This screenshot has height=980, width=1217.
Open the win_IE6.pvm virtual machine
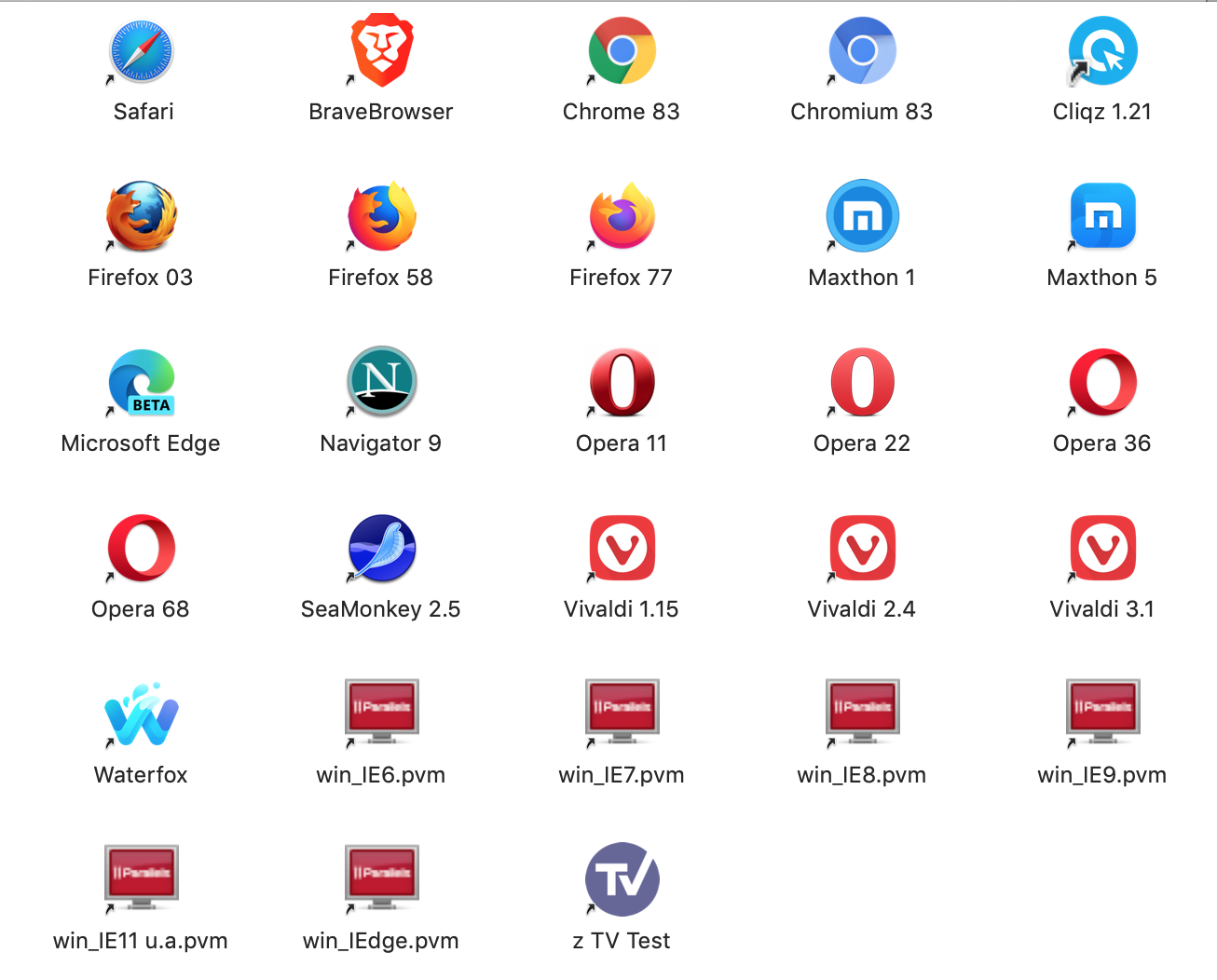[x=381, y=715]
